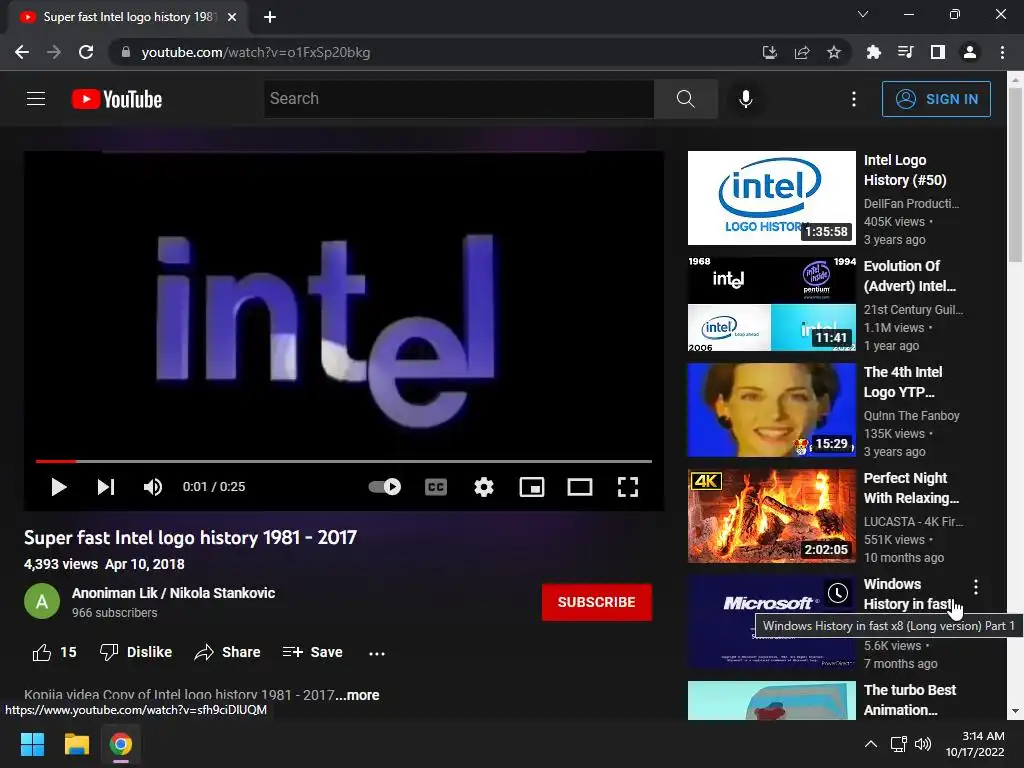The width and height of the screenshot is (1024, 768).
Task: View site information lock icon
Action: (126, 52)
